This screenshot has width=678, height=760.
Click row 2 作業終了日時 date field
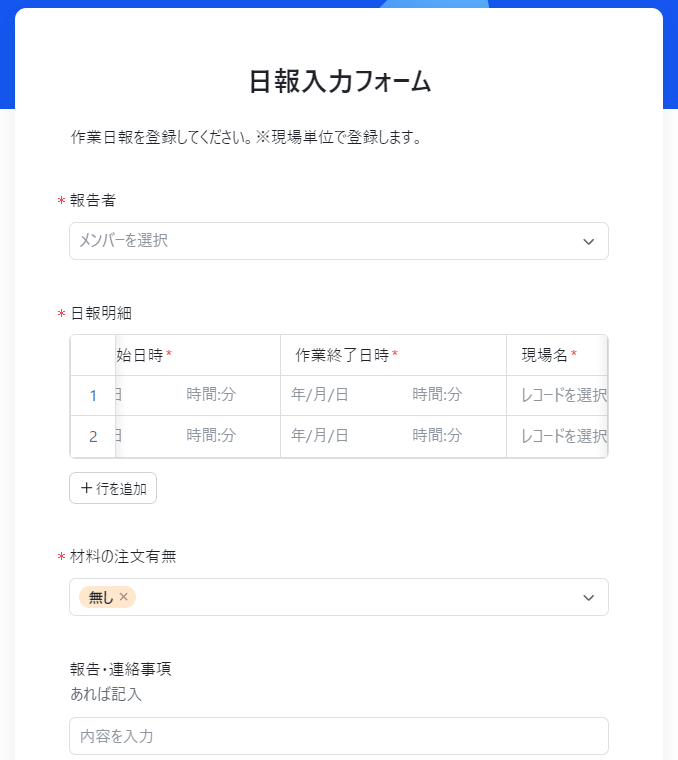click(320, 436)
